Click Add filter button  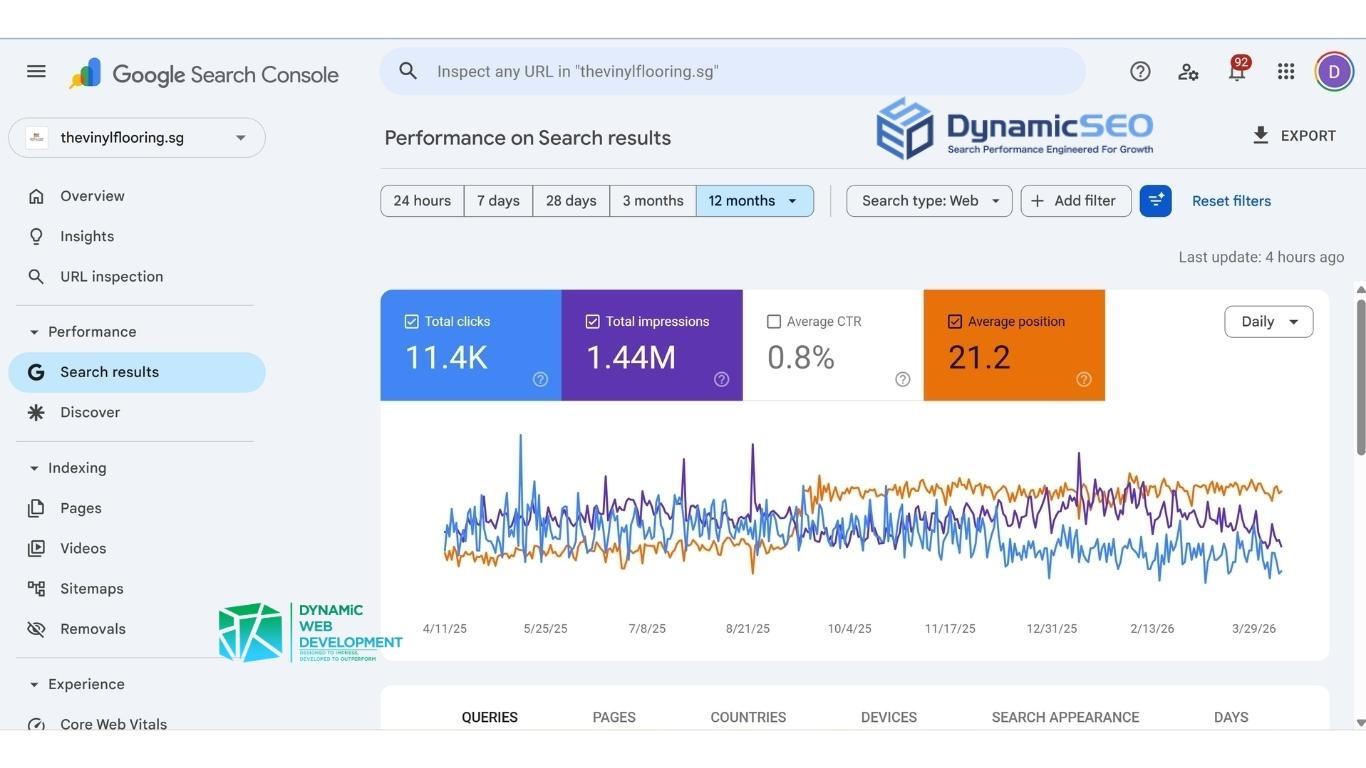point(1076,201)
